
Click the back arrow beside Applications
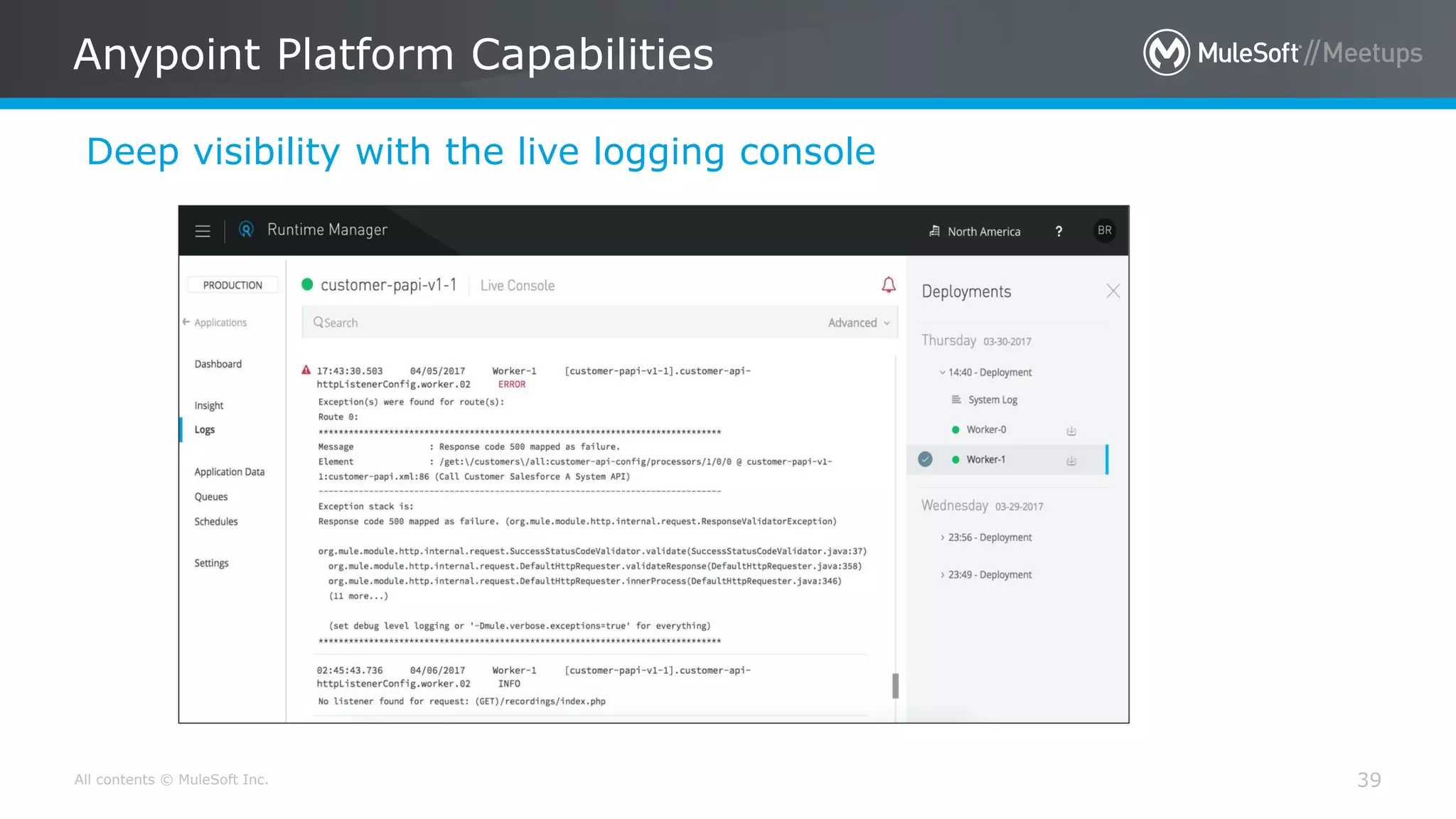[186, 322]
